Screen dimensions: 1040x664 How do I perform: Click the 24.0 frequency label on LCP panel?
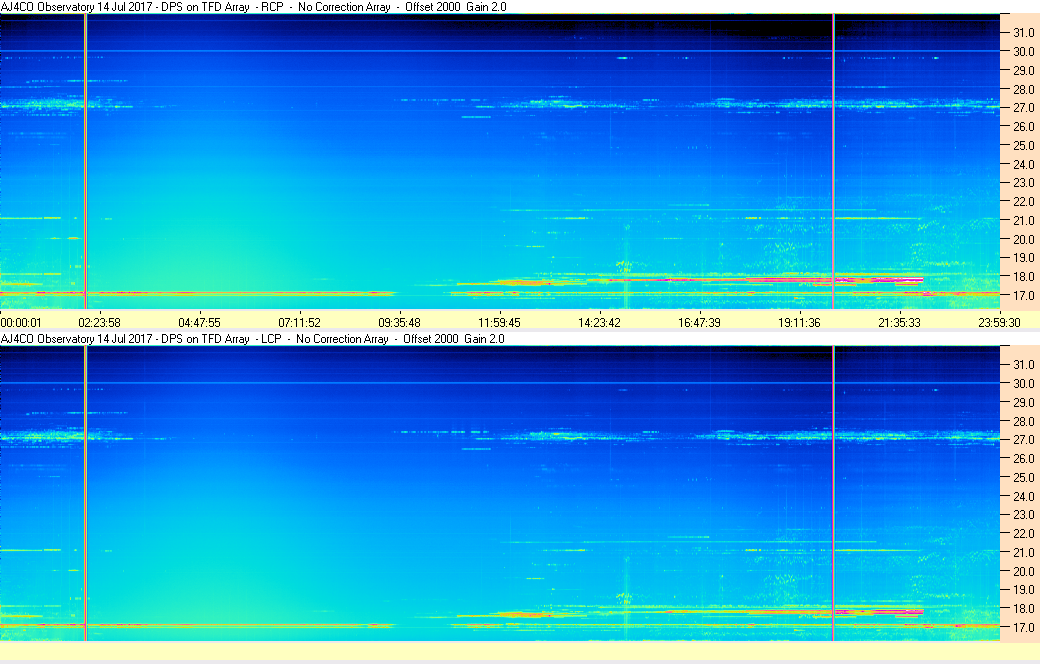point(1023,496)
